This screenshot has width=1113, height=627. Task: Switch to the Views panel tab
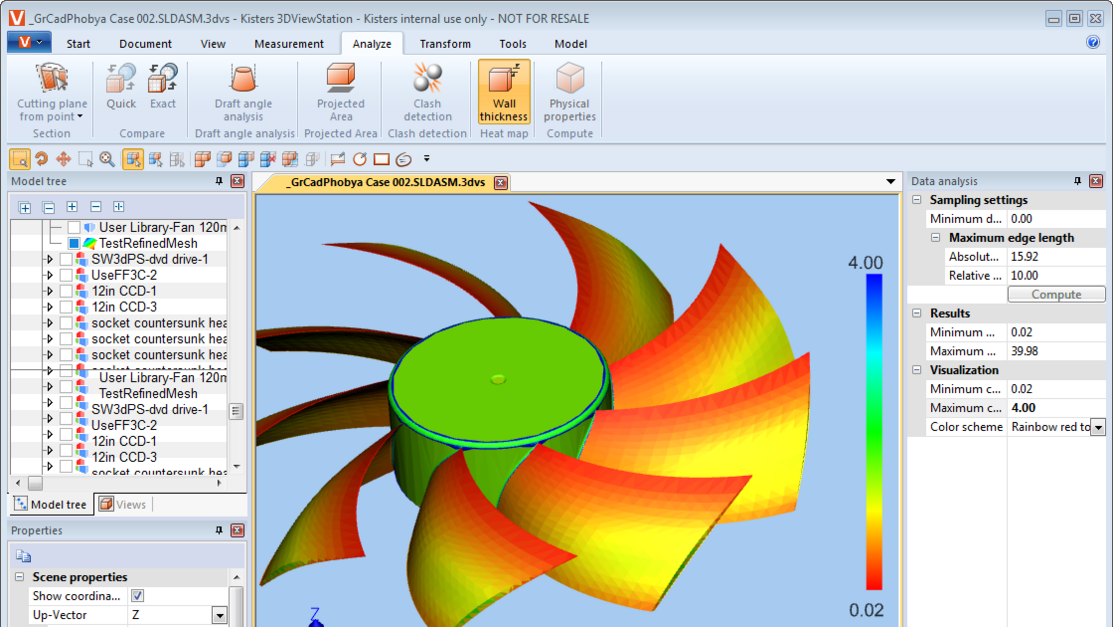click(x=124, y=505)
